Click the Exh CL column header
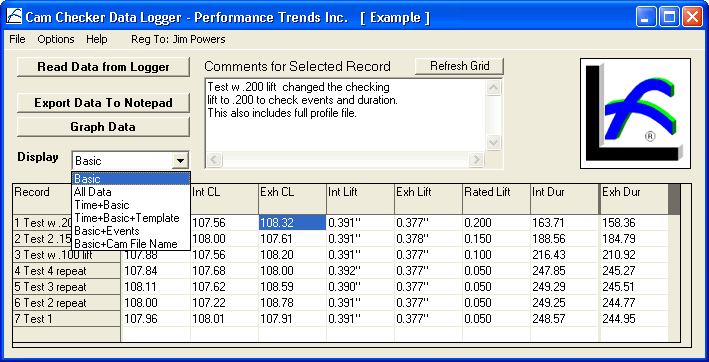 [293, 199]
